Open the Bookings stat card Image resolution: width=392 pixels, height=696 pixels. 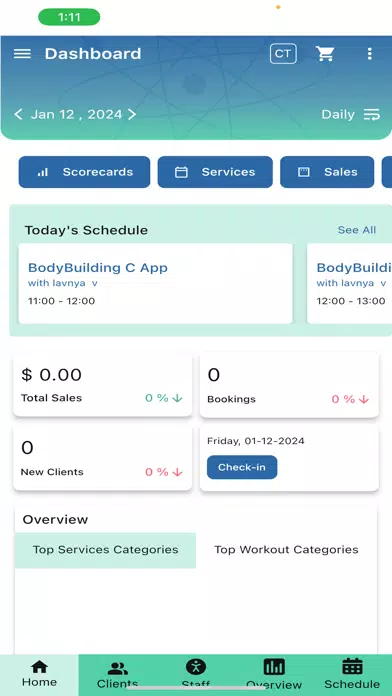click(289, 385)
